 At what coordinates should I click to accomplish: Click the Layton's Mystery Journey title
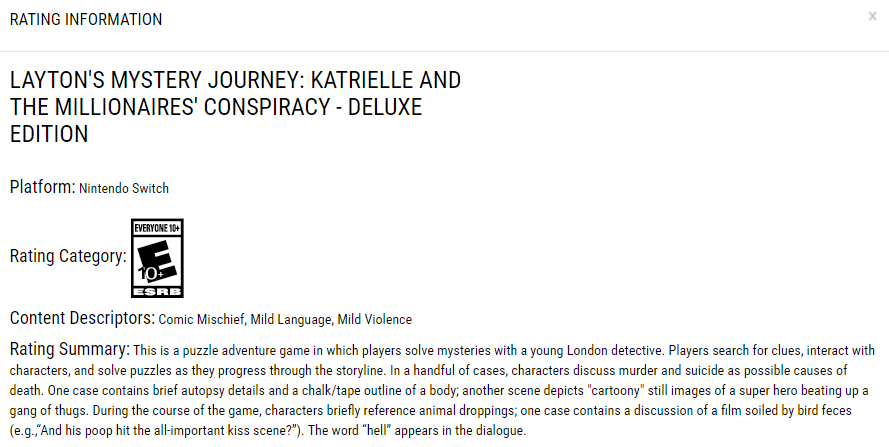[235, 107]
